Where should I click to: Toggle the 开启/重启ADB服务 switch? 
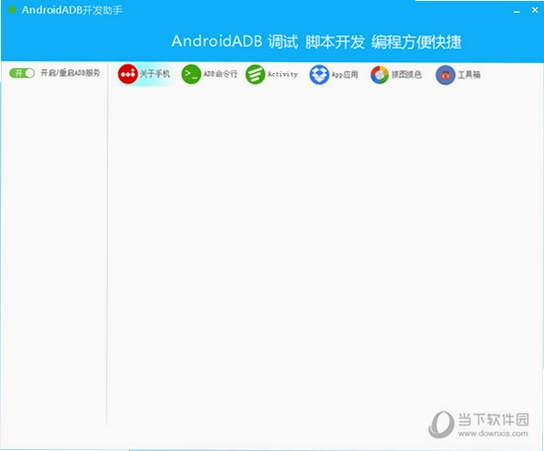22,73
